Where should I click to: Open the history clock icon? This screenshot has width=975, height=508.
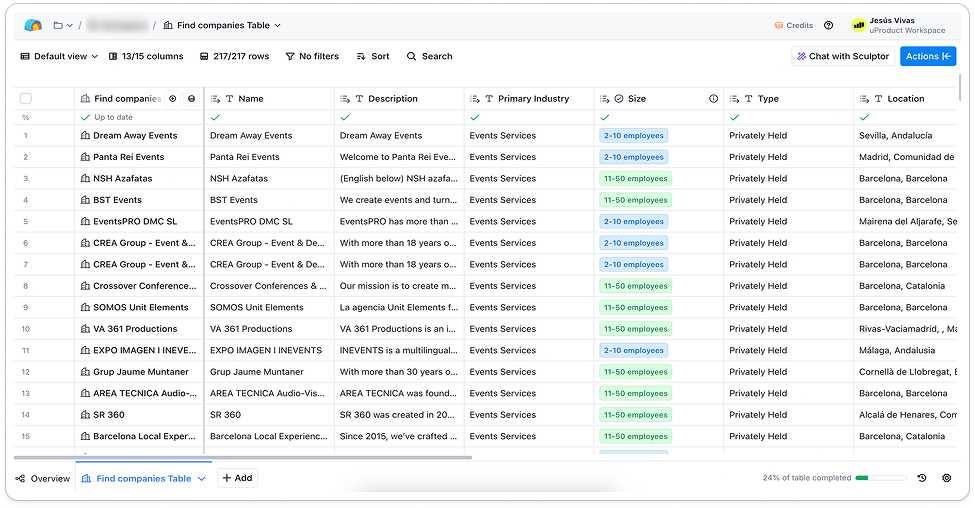pyautogui.click(x=922, y=478)
